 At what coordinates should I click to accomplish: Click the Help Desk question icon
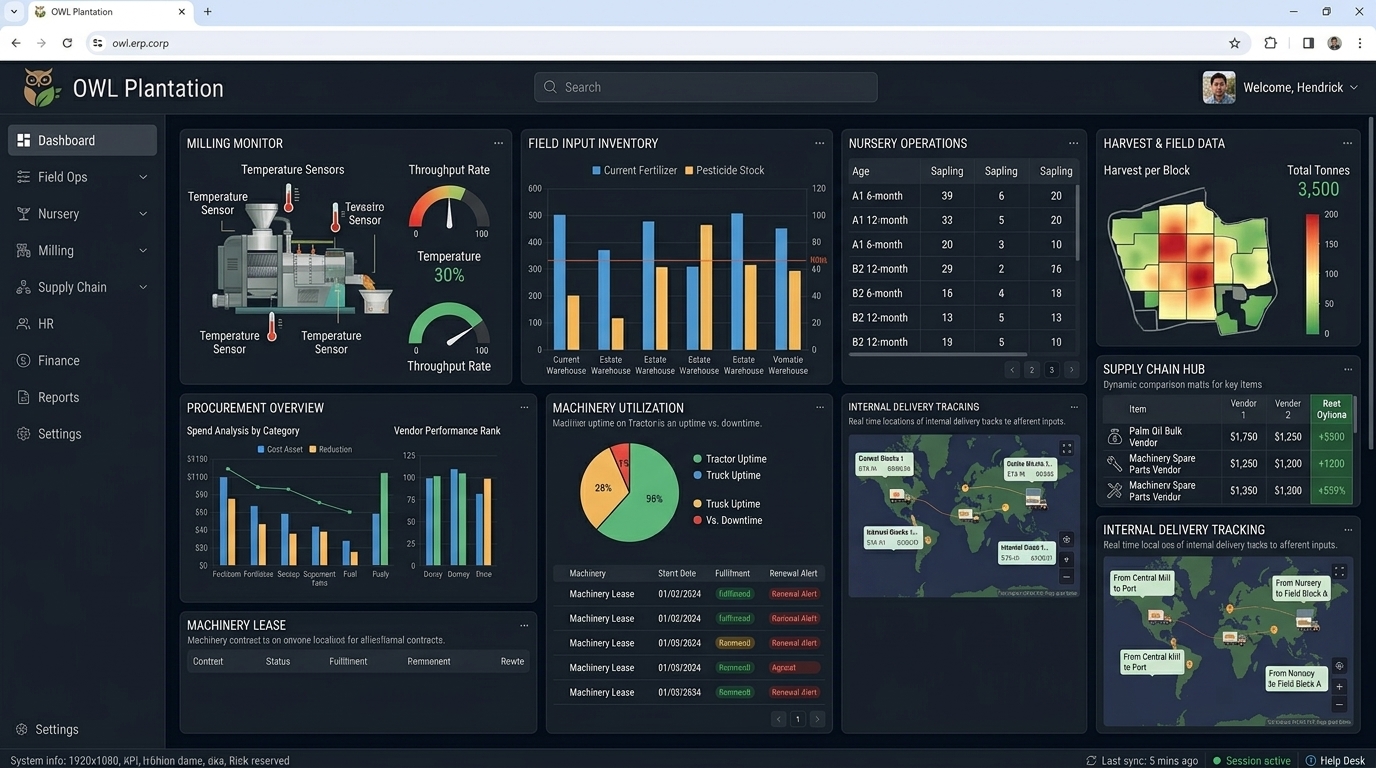tap(1311, 761)
